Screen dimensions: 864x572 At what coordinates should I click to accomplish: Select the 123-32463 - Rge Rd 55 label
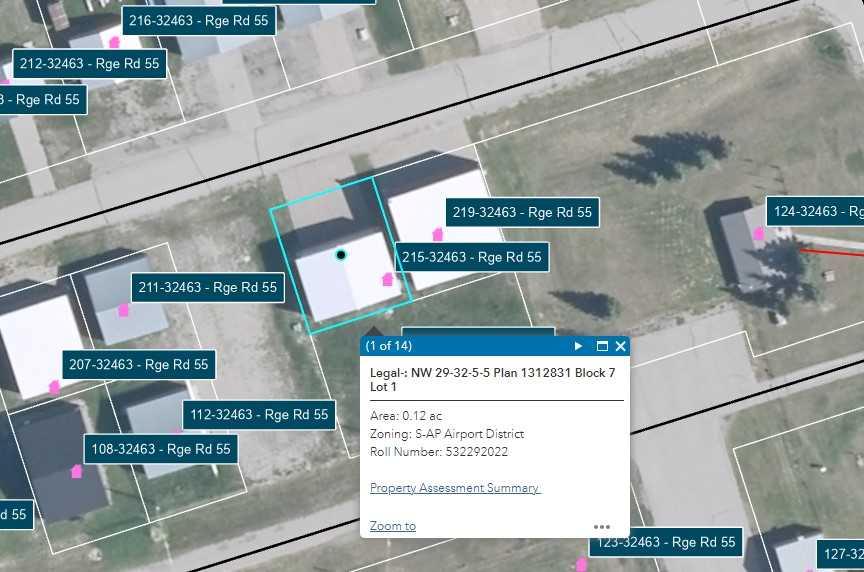click(x=665, y=542)
